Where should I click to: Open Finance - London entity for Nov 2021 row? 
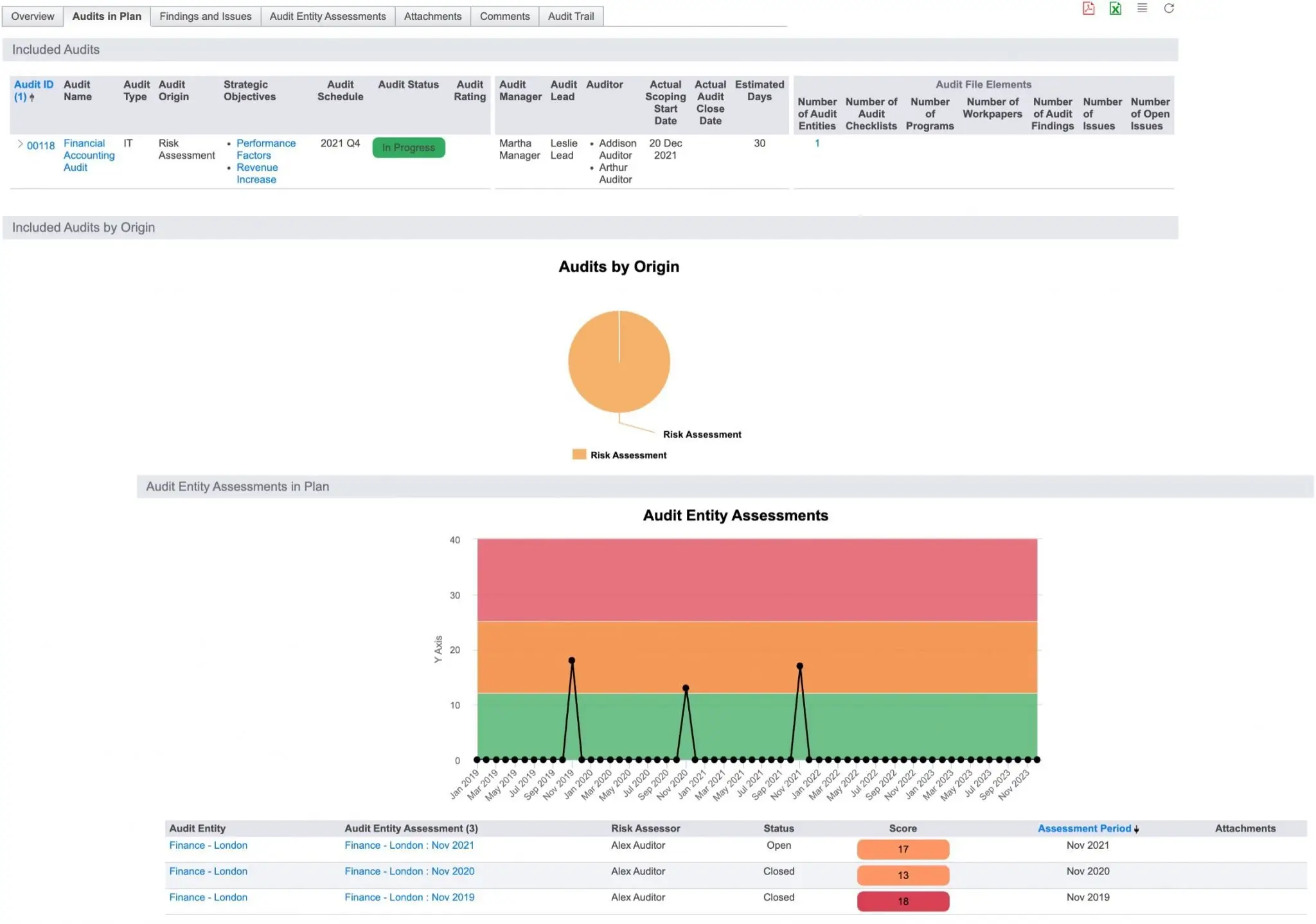[x=208, y=846]
